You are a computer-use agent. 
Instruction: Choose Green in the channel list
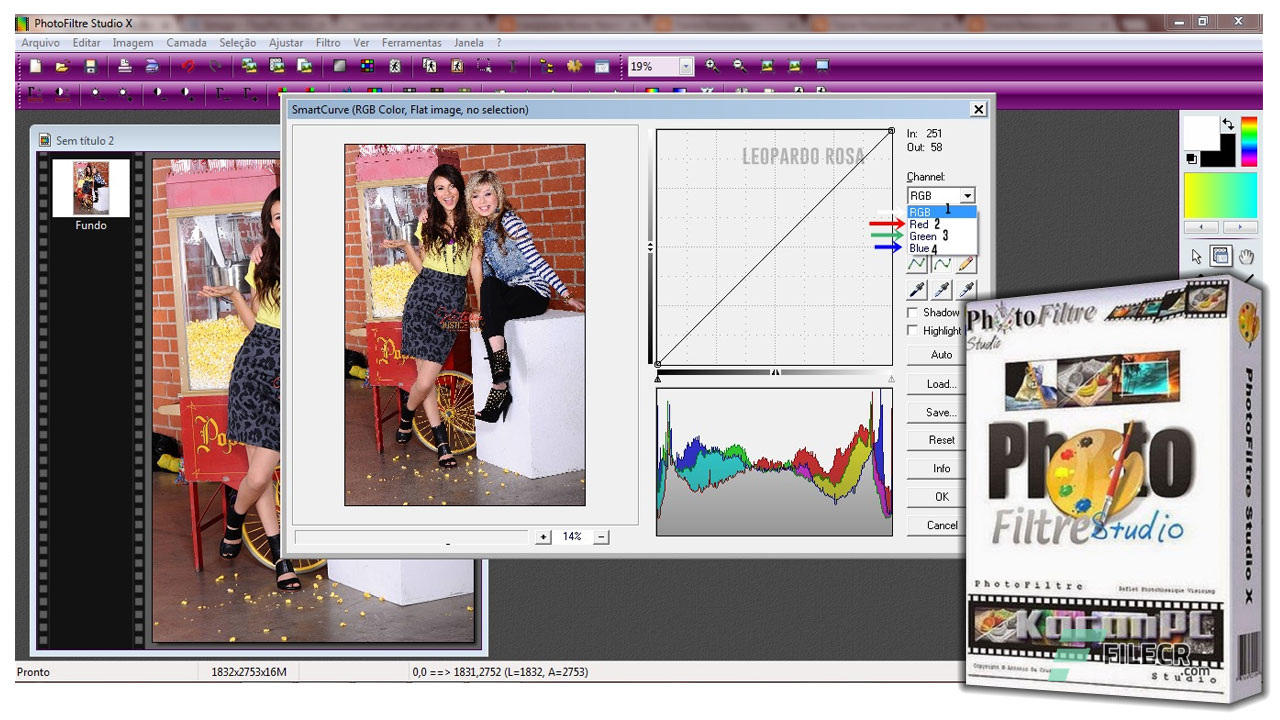coord(941,236)
